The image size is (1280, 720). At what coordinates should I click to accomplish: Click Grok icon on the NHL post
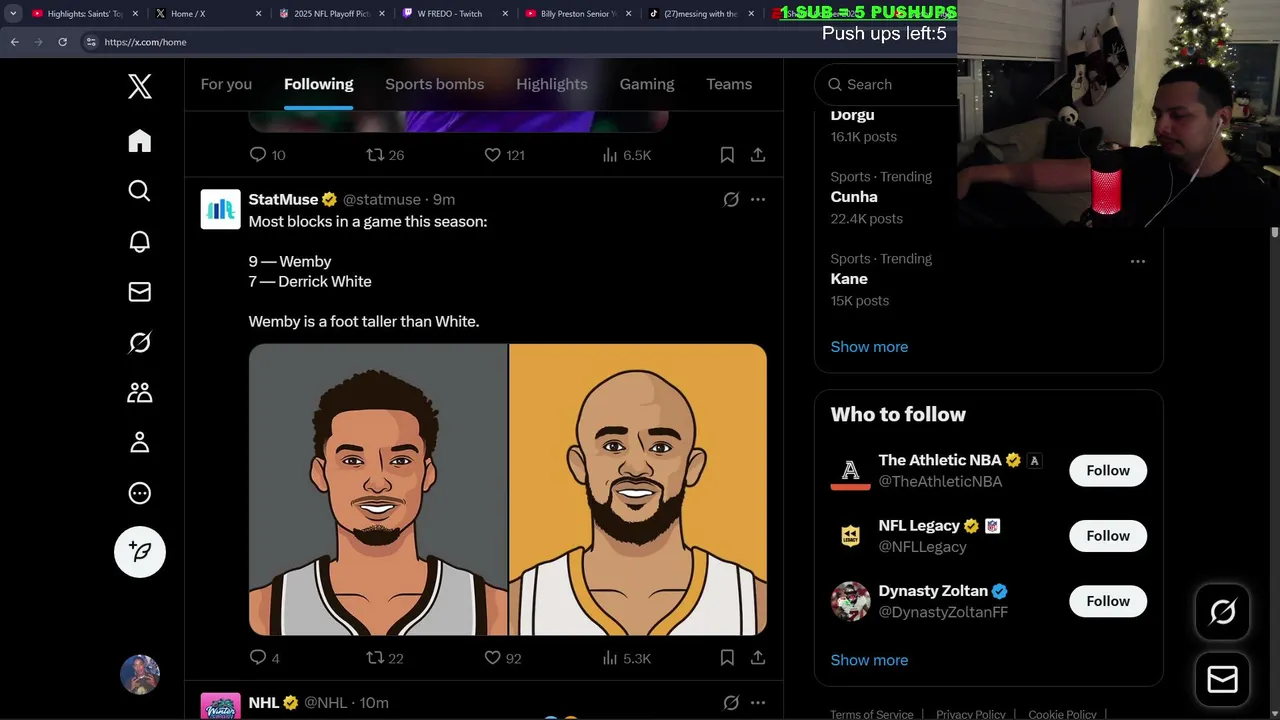pos(731,703)
